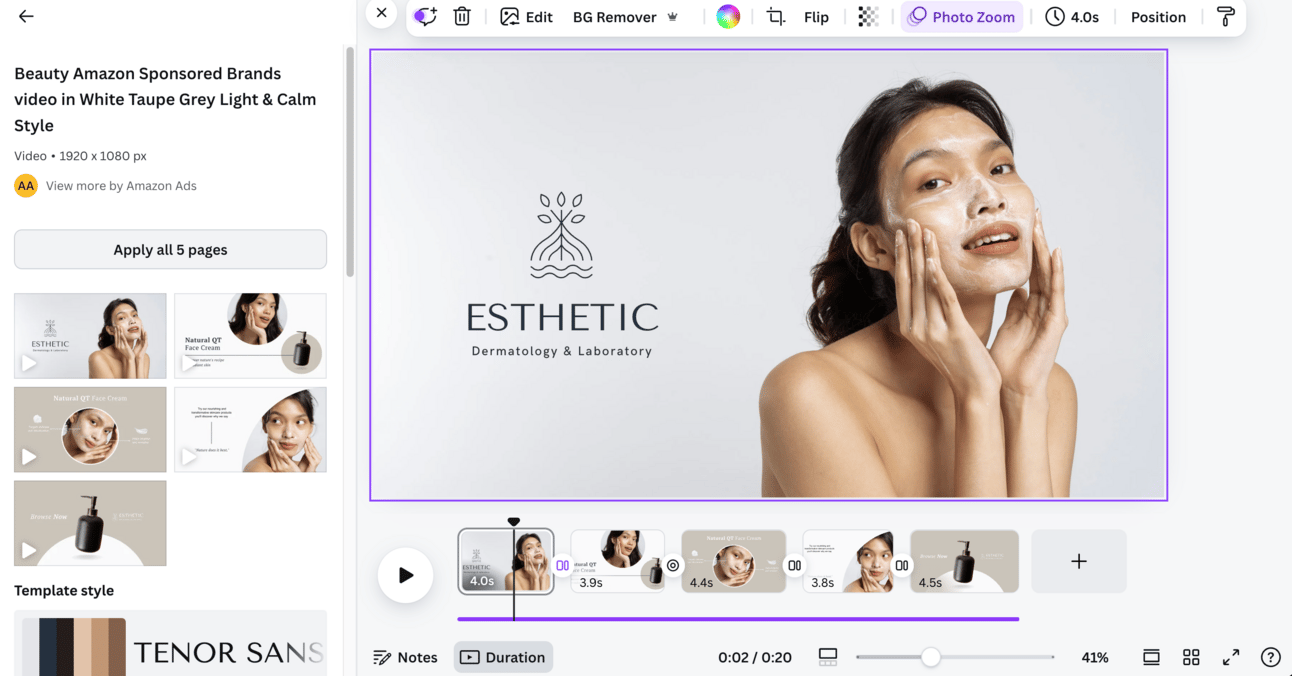Add a new page with plus tile
The image size is (1292, 676).
[x=1079, y=561]
